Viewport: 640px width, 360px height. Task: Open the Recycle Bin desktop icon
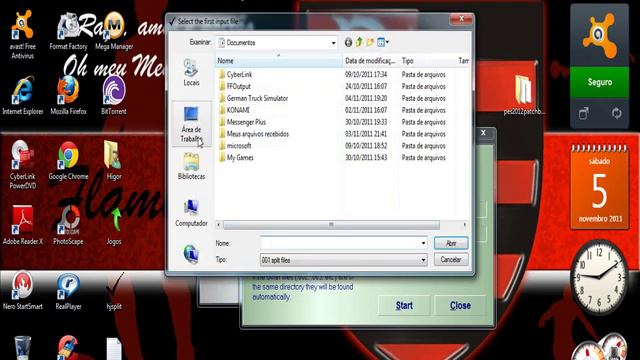tap(22, 348)
